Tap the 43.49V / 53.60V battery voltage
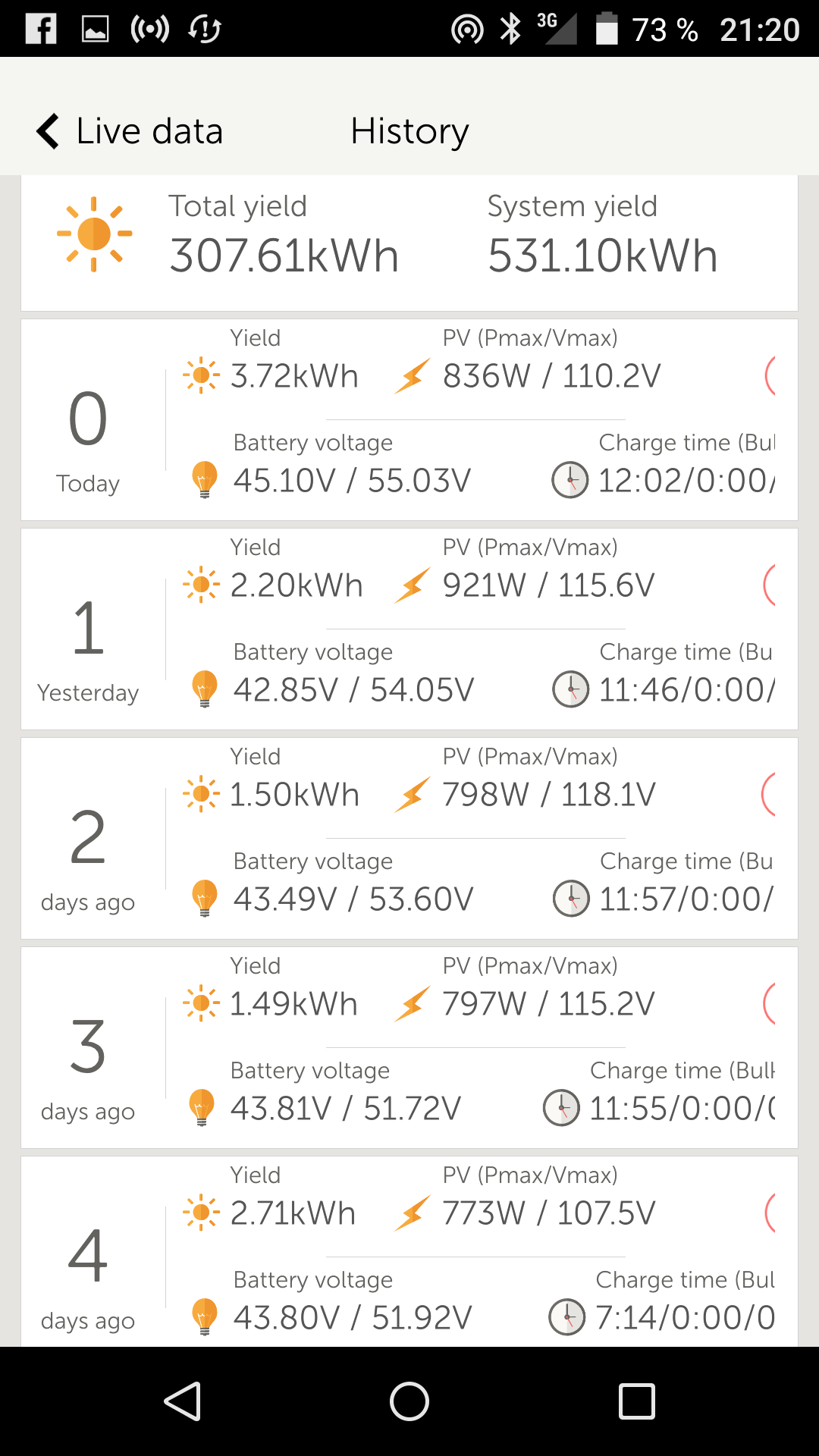 click(x=353, y=899)
